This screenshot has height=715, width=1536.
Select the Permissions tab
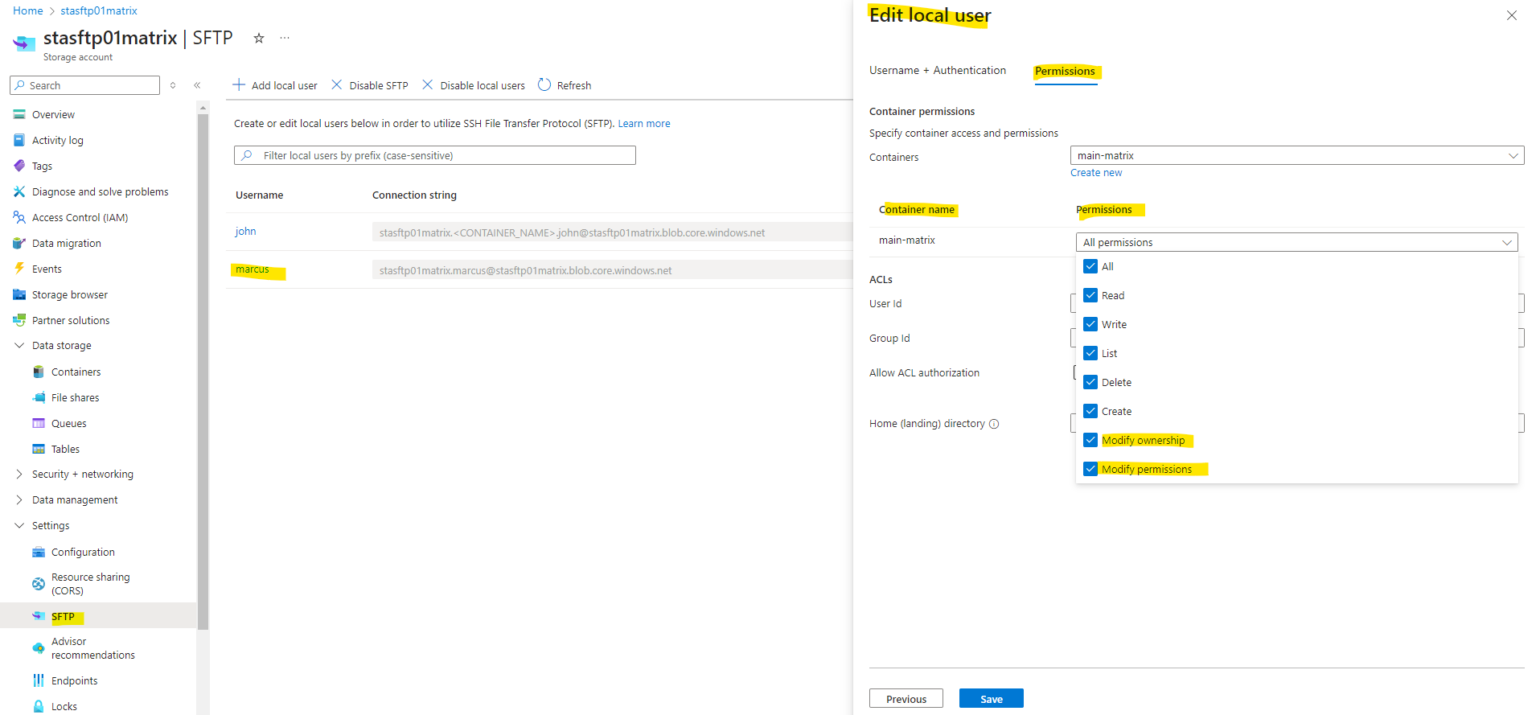point(1065,71)
